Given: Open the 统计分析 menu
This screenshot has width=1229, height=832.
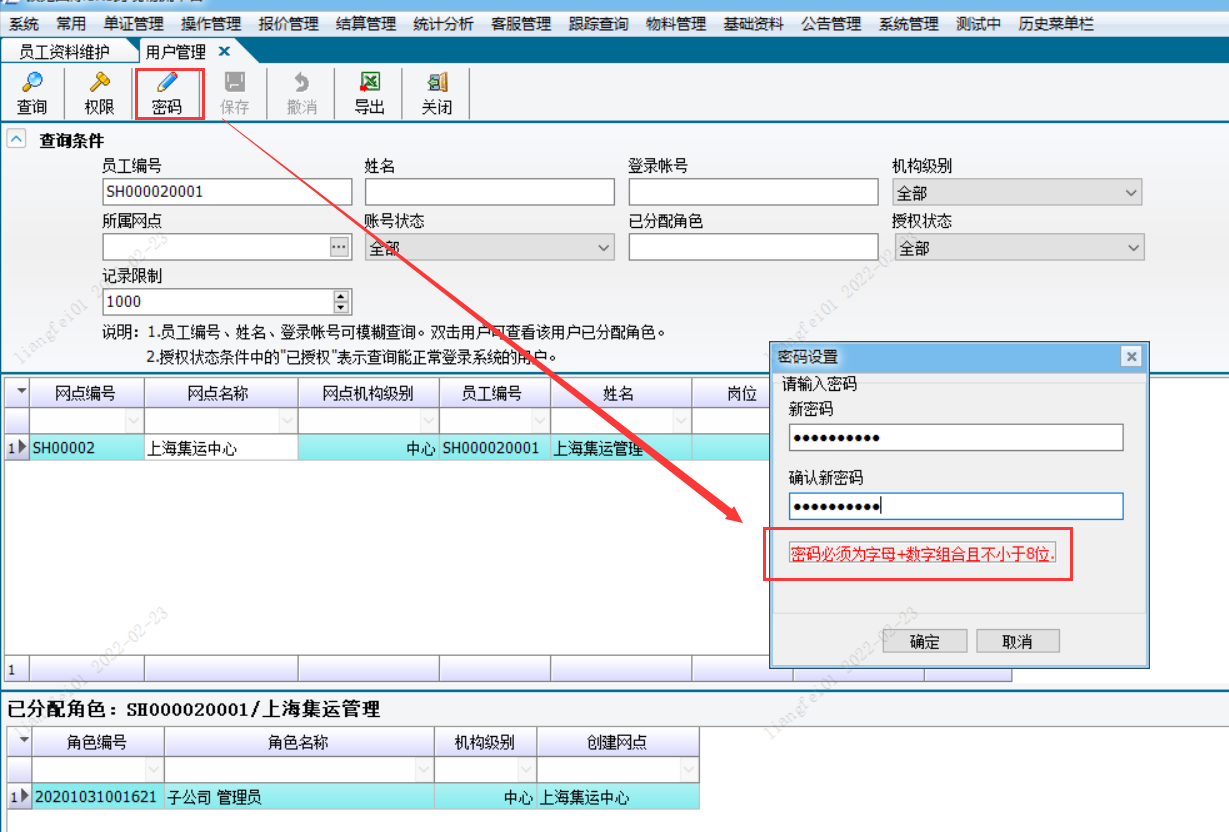Looking at the screenshot, I should click(444, 23).
